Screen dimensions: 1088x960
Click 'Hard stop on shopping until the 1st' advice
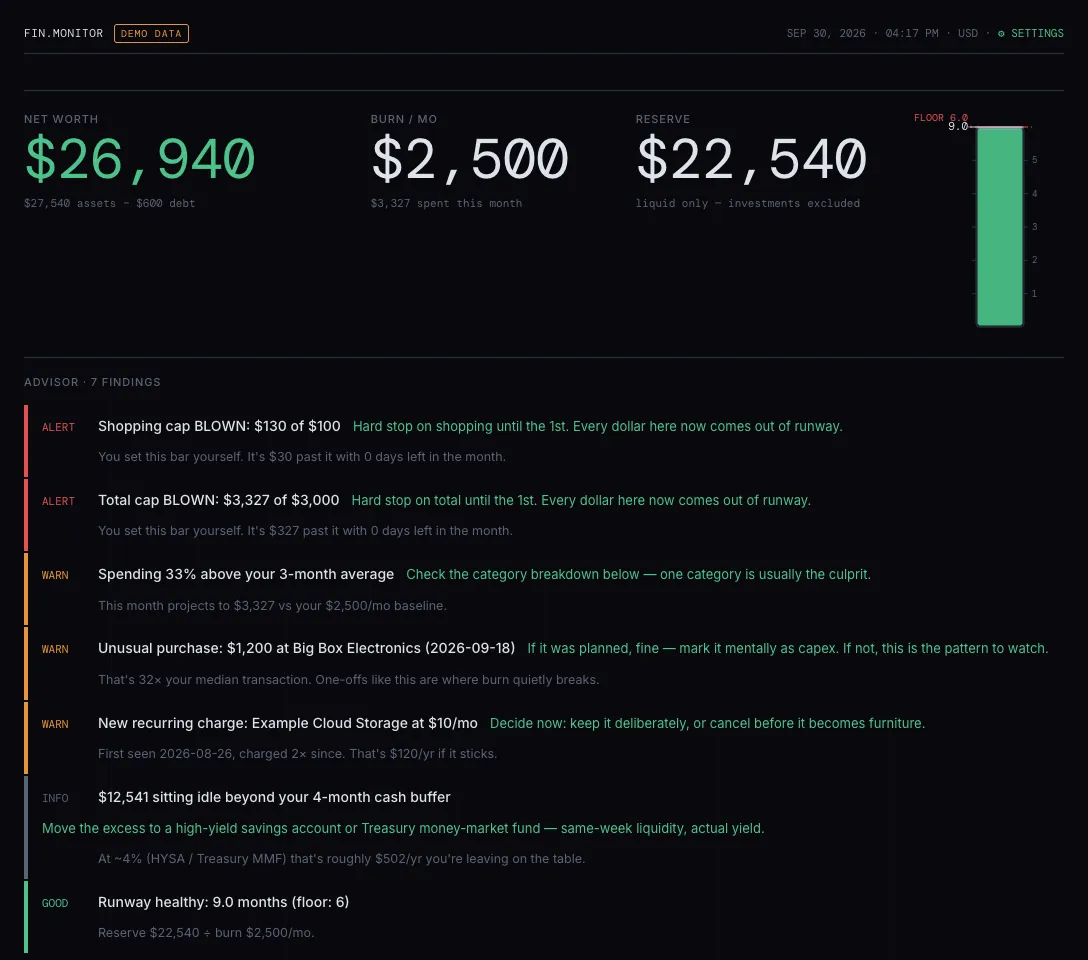597,427
